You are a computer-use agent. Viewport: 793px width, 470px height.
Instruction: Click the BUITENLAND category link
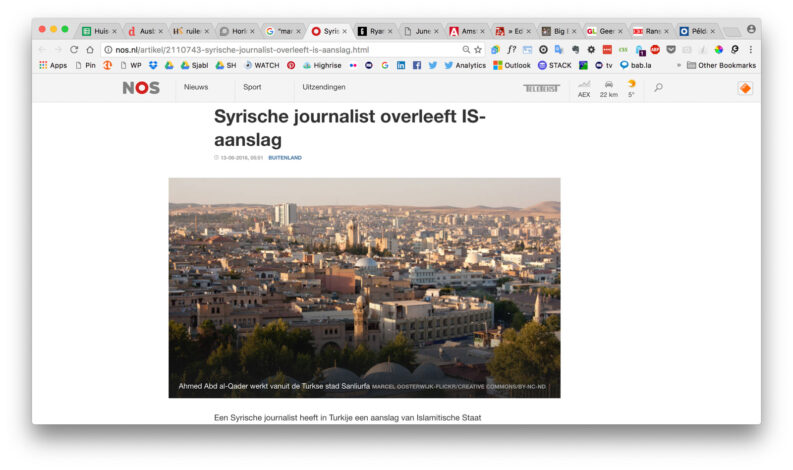[285, 157]
